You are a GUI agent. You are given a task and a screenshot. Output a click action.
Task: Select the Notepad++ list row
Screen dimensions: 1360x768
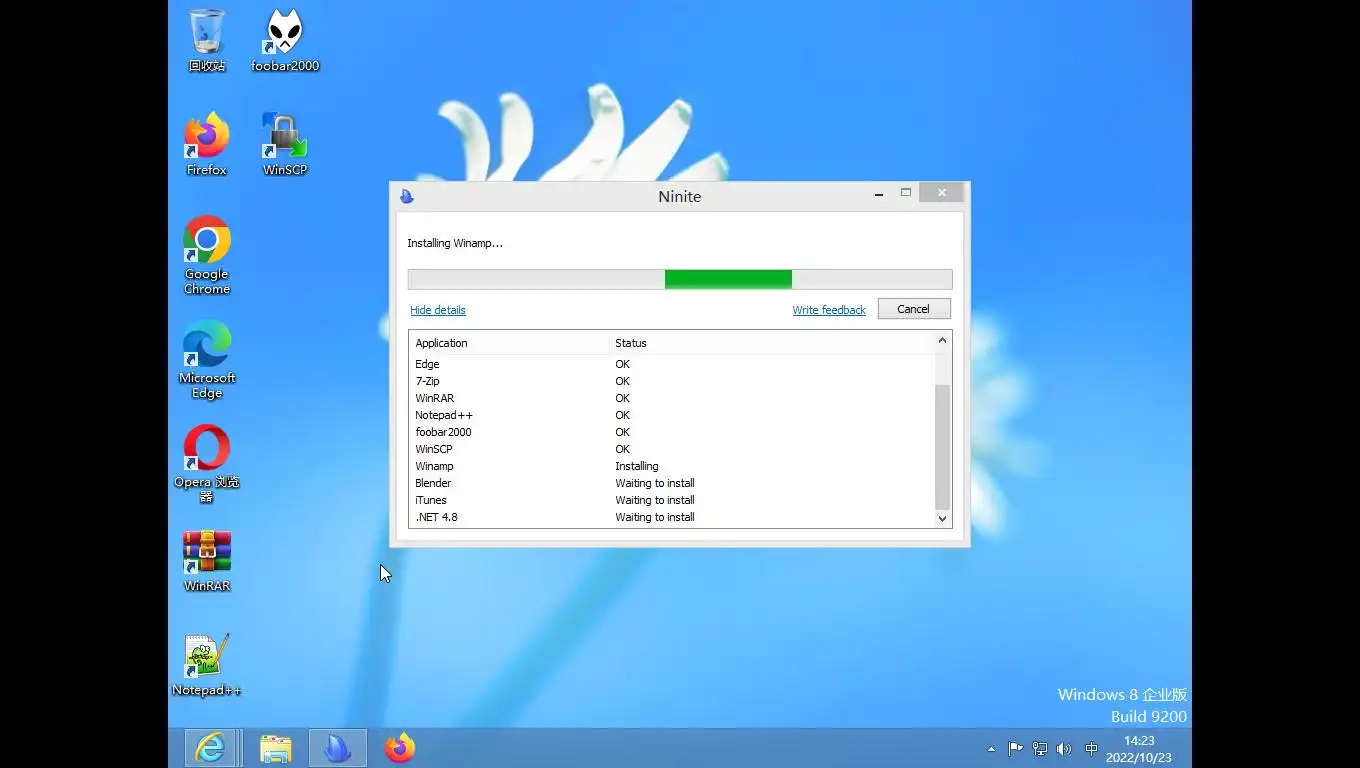point(672,415)
